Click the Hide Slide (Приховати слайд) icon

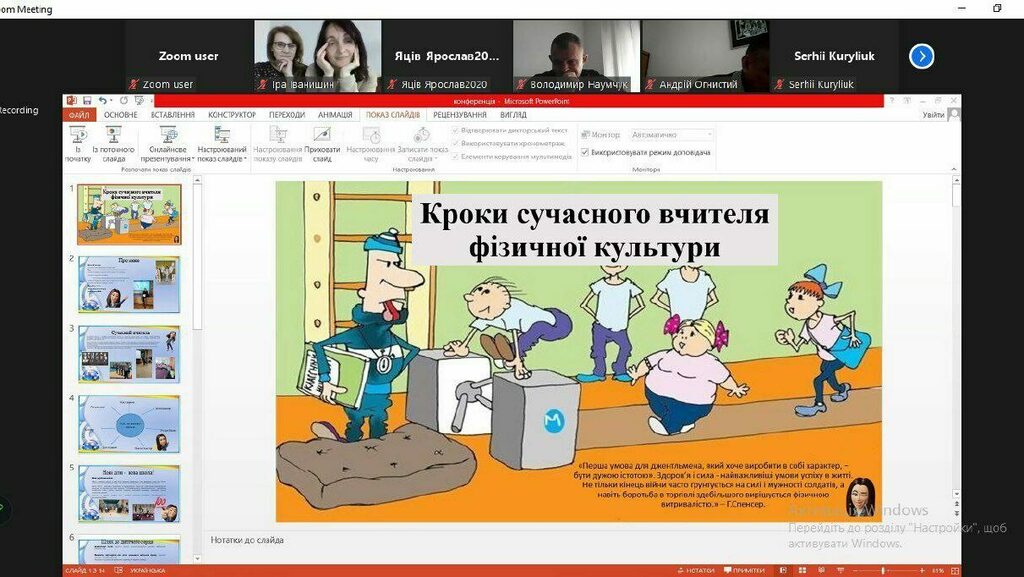321,136
